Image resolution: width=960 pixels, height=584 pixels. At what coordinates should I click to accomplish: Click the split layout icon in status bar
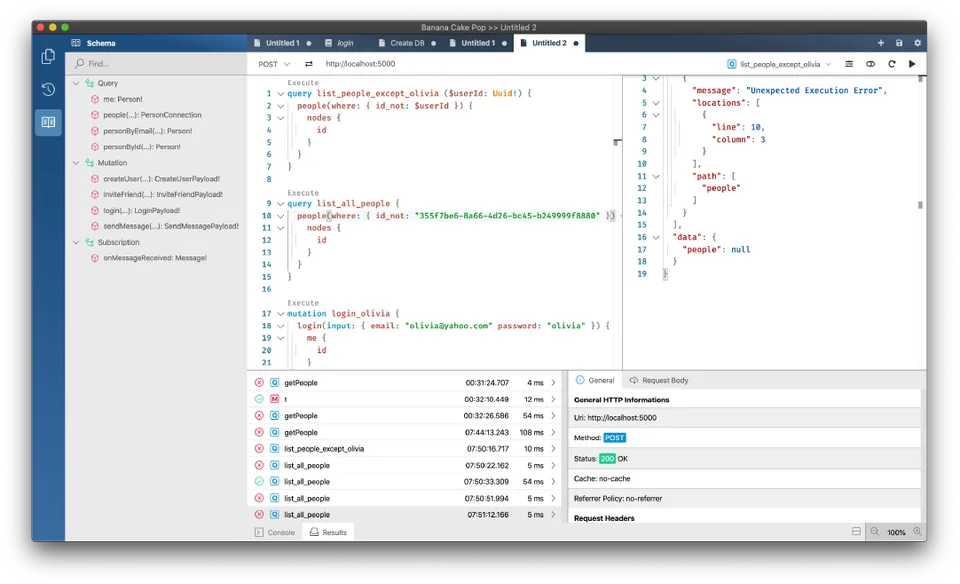click(856, 531)
